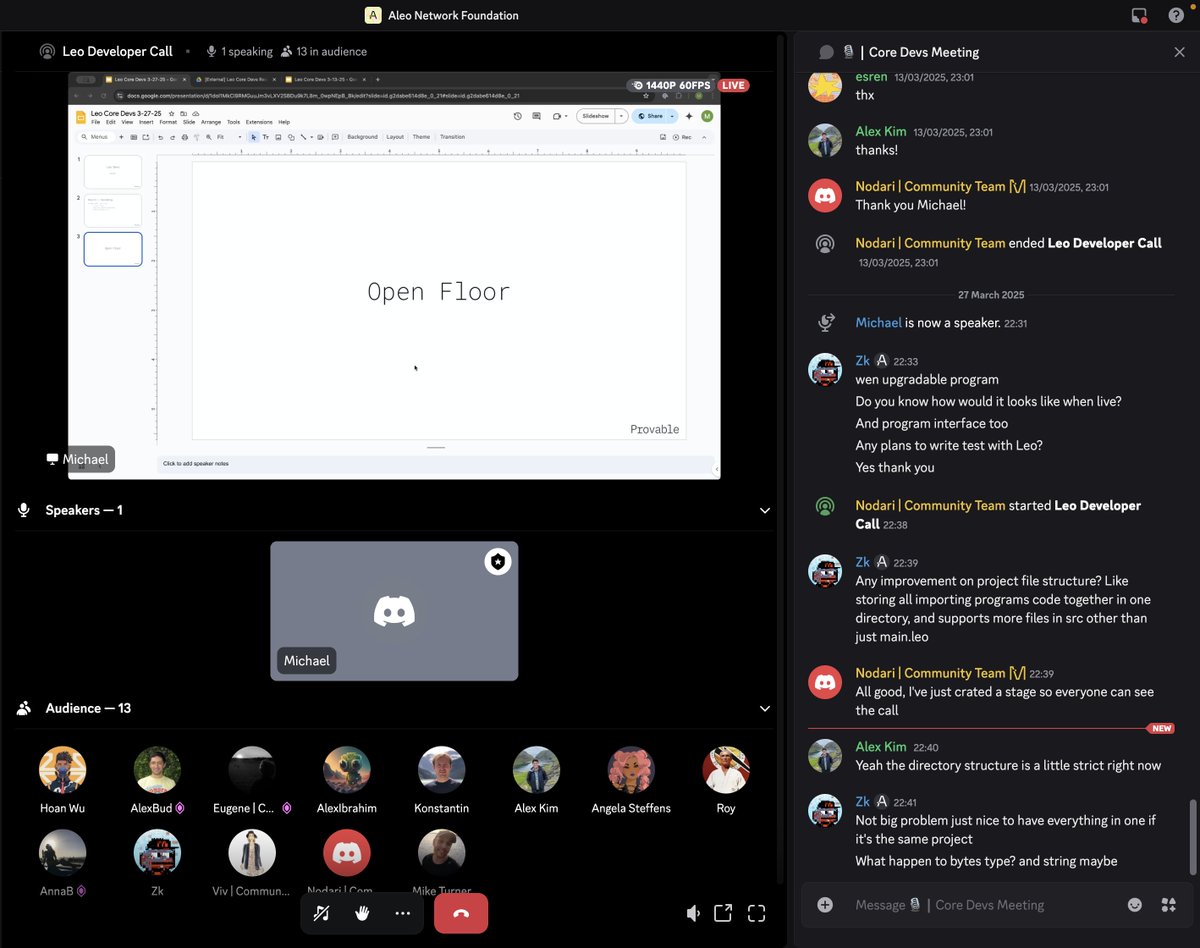
Task: Click AlexBud's avatar in audience
Action: point(157,770)
